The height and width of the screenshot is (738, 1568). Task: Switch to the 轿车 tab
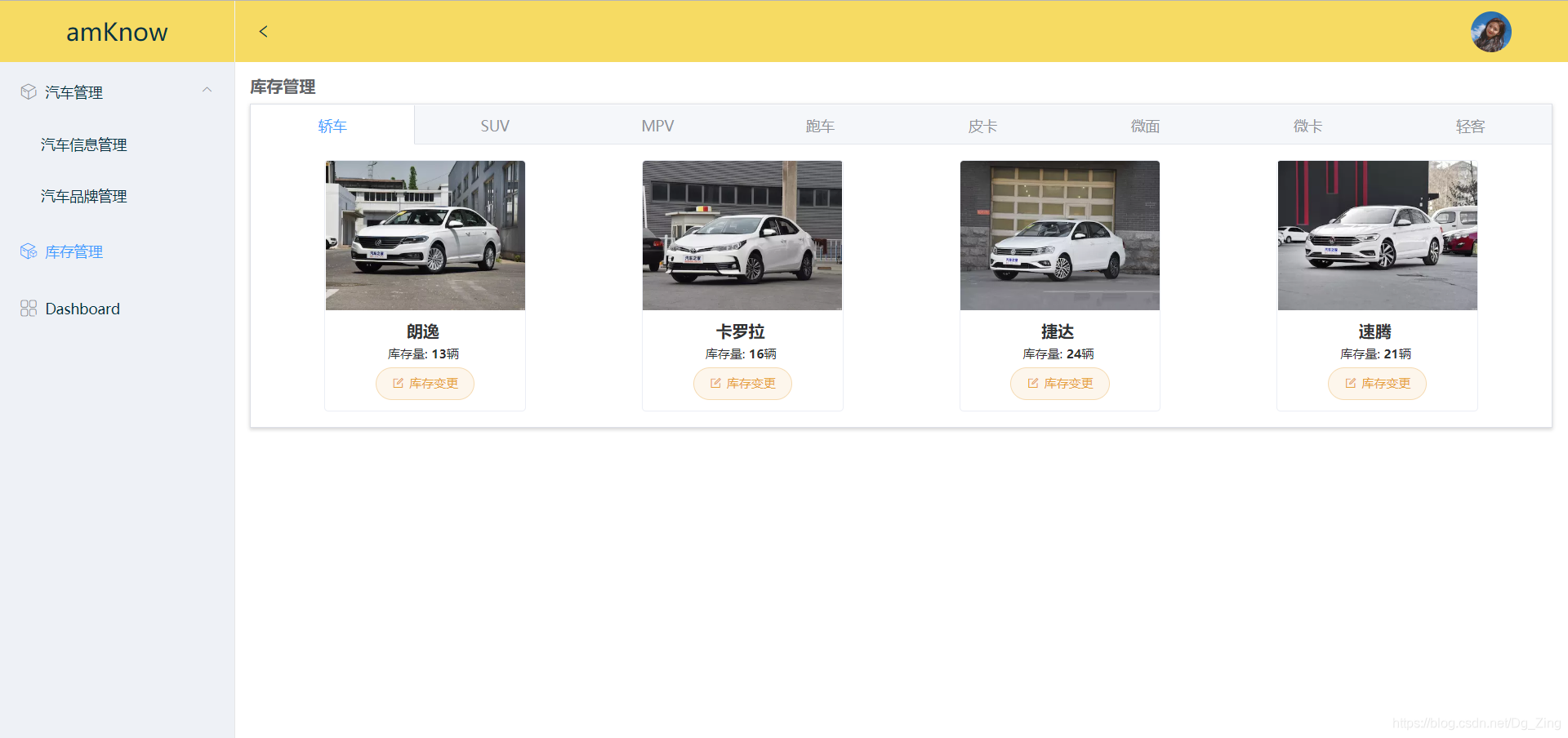(x=332, y=126)
